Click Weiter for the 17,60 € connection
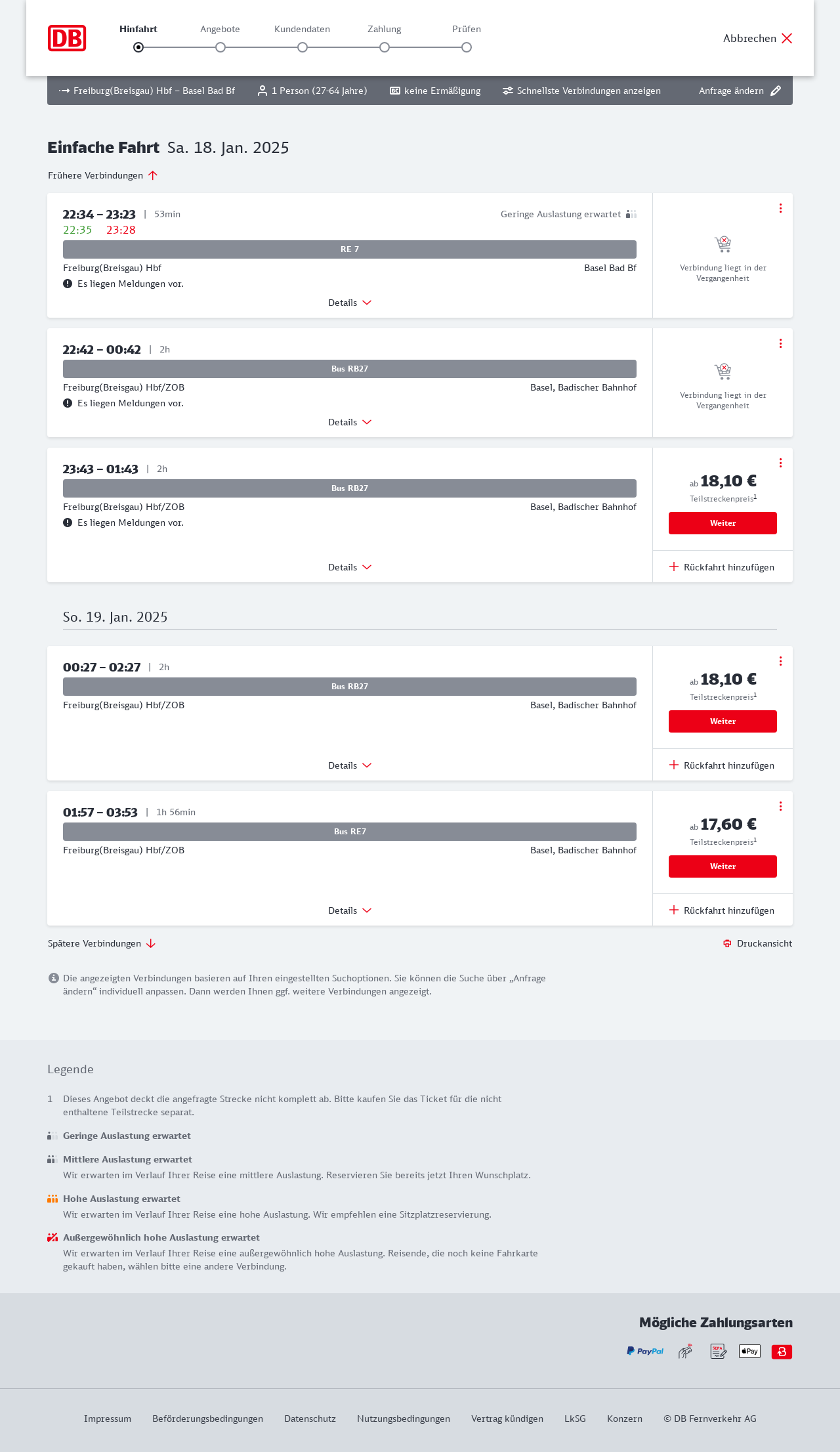This screenshot has height=1452, width=840. [723, 866]
